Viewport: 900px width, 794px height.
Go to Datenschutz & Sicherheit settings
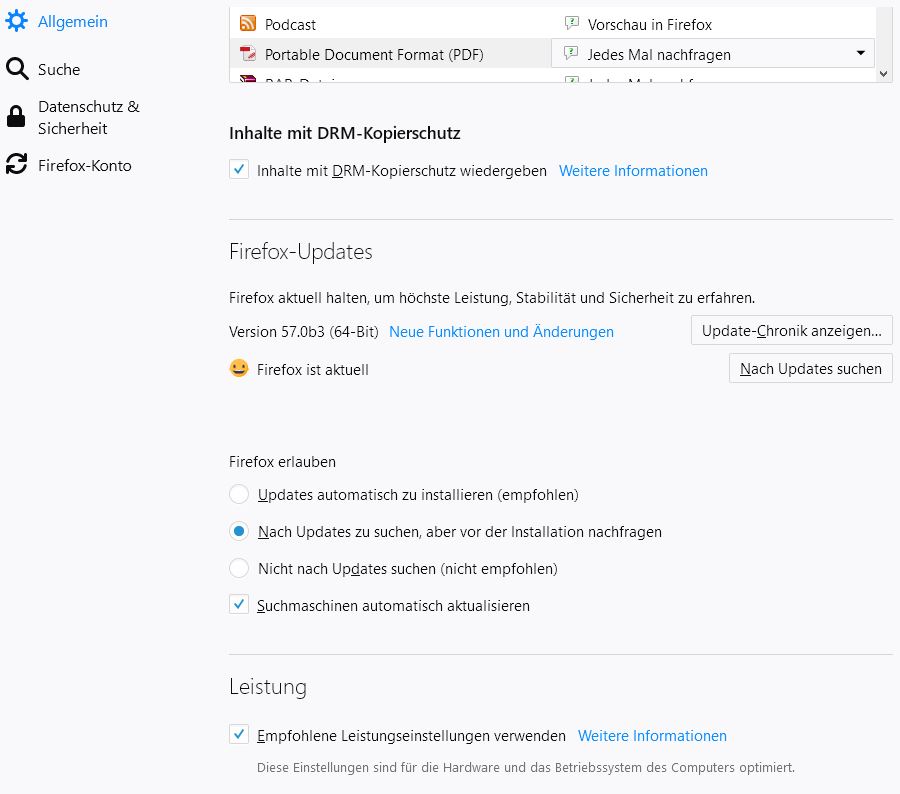[x=88, y=117]
